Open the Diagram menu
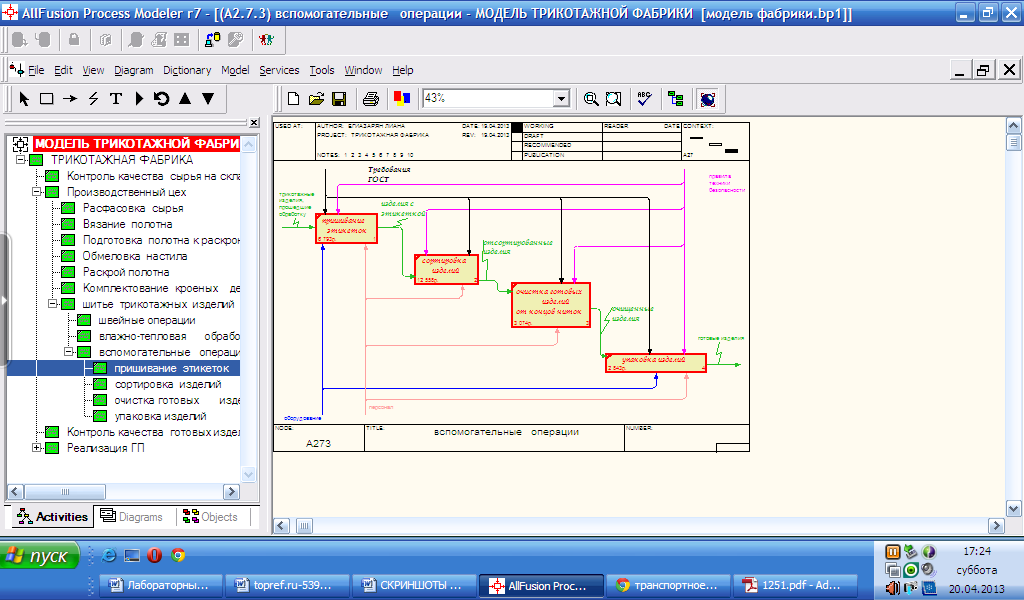This screenshot has height=600, width=1024. pyautogui.click(x=133, y=70)
